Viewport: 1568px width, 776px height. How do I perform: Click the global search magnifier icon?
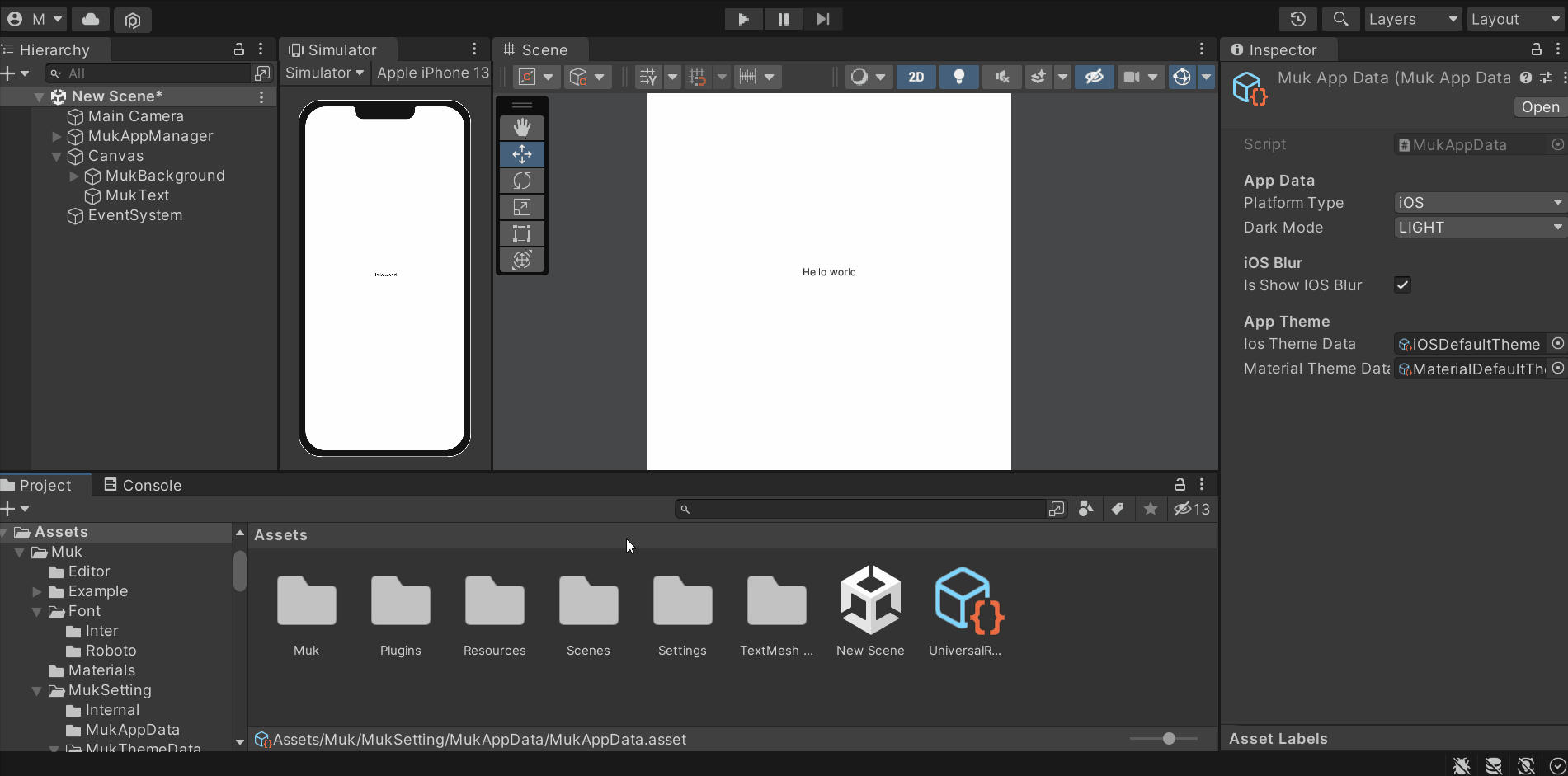(x=1340, y=19)
